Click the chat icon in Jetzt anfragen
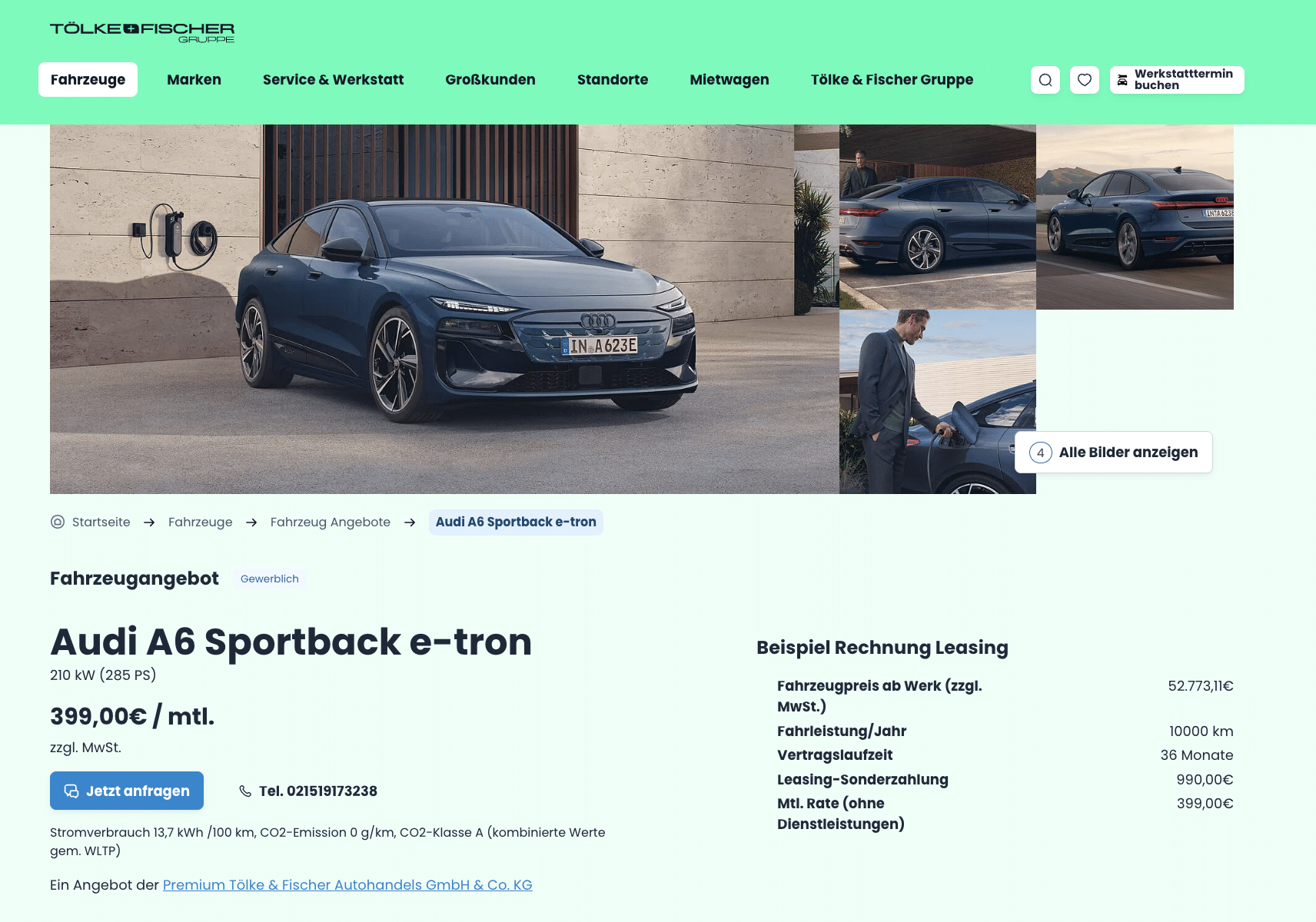The height and width of the screenshot is (922, 1316). click(x=71, y=791)
